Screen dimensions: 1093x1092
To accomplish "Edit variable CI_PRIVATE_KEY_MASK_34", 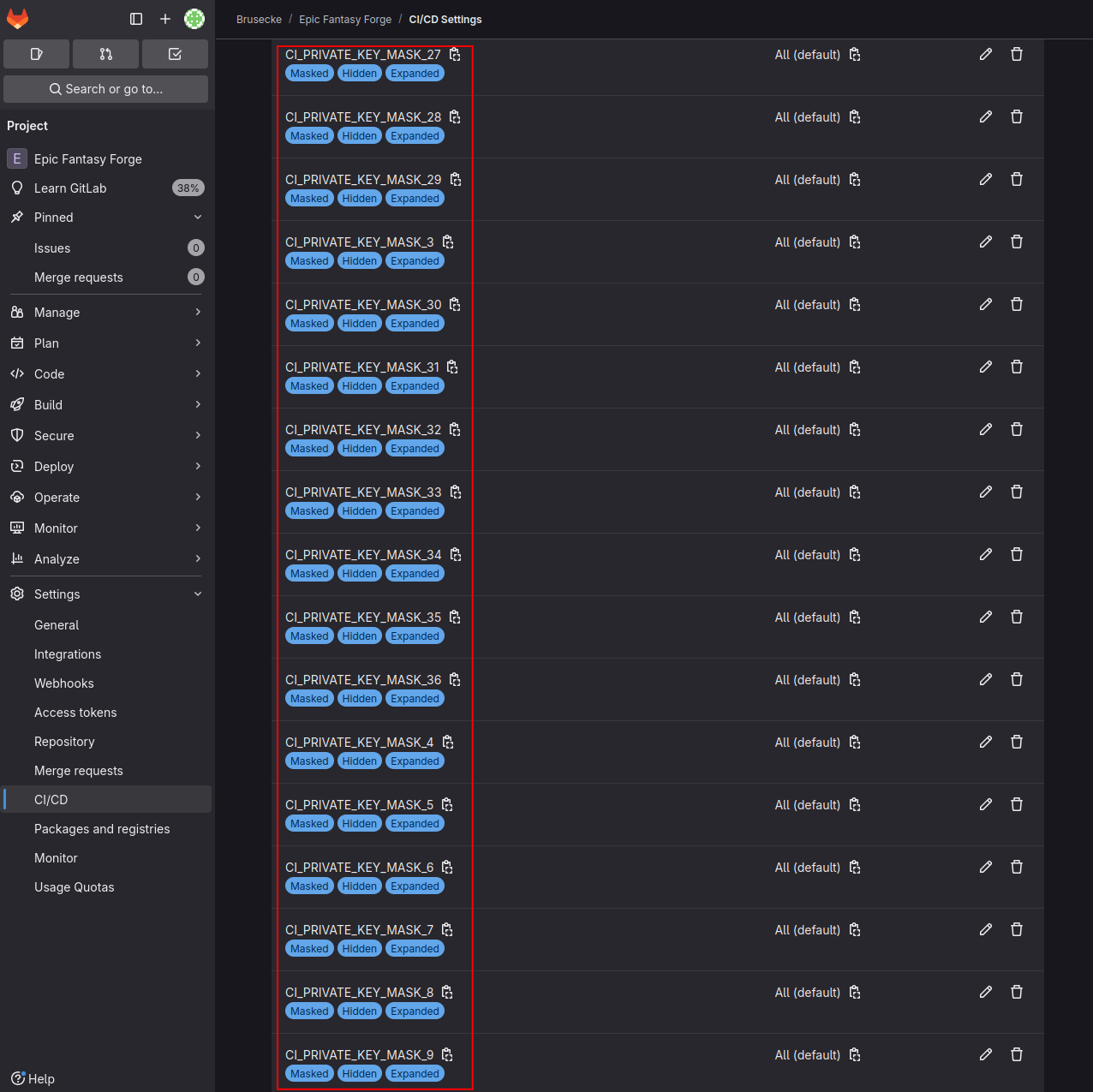I will tap(986, 554).
